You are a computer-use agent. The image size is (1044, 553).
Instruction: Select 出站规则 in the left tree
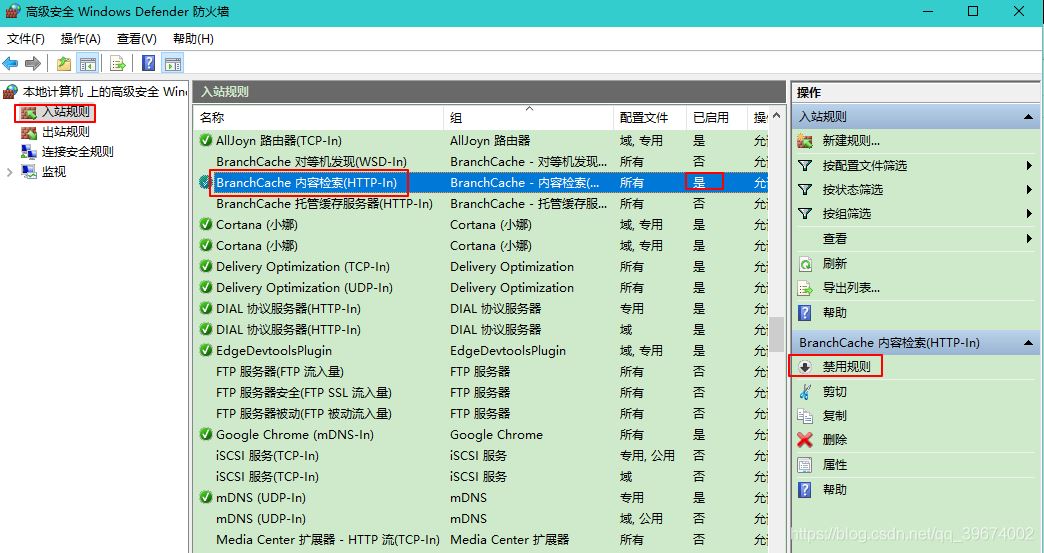pyautogui.click(x=65, y=132)
